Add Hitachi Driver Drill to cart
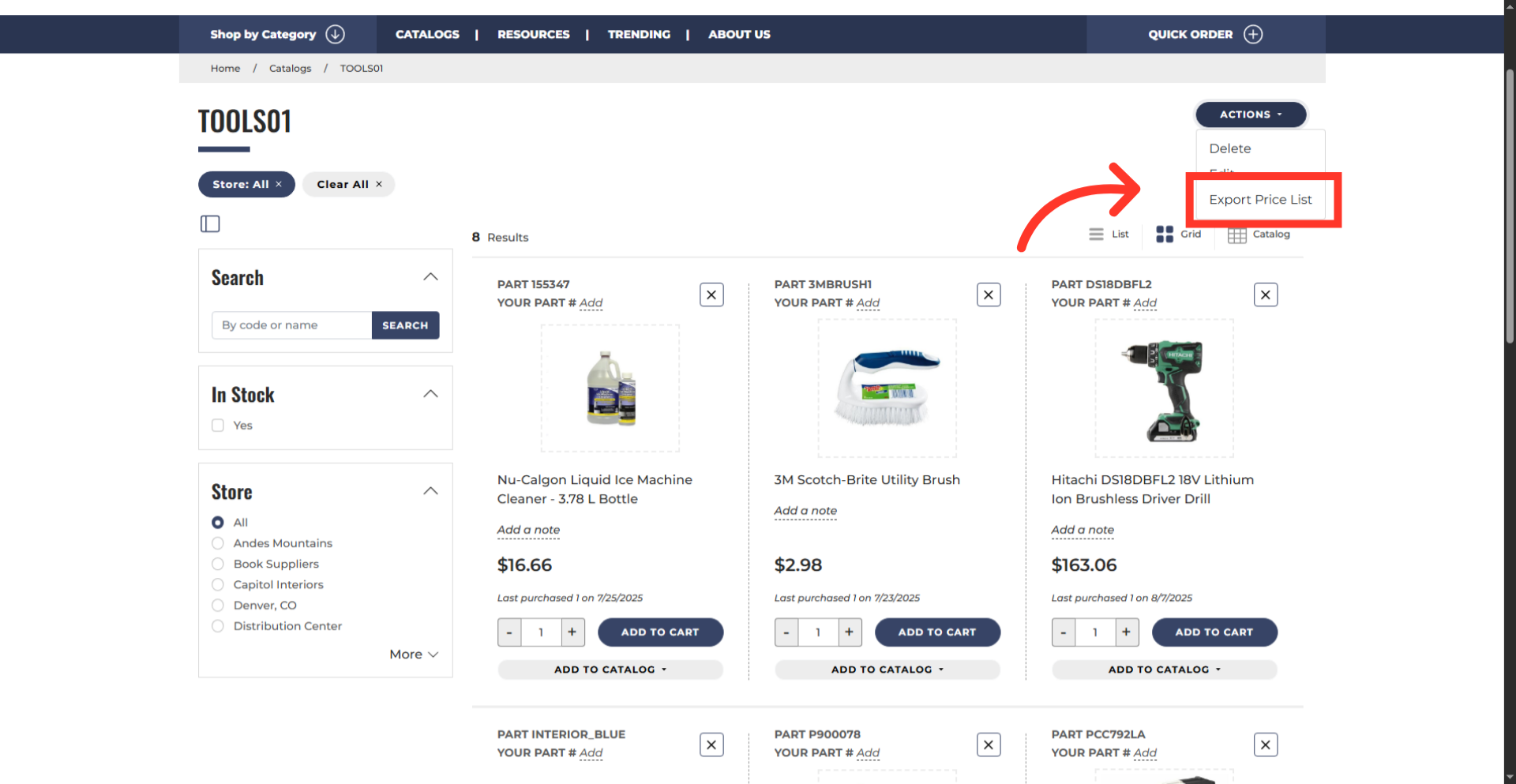Screen dimensions: 1516x784 point(1214,632)
